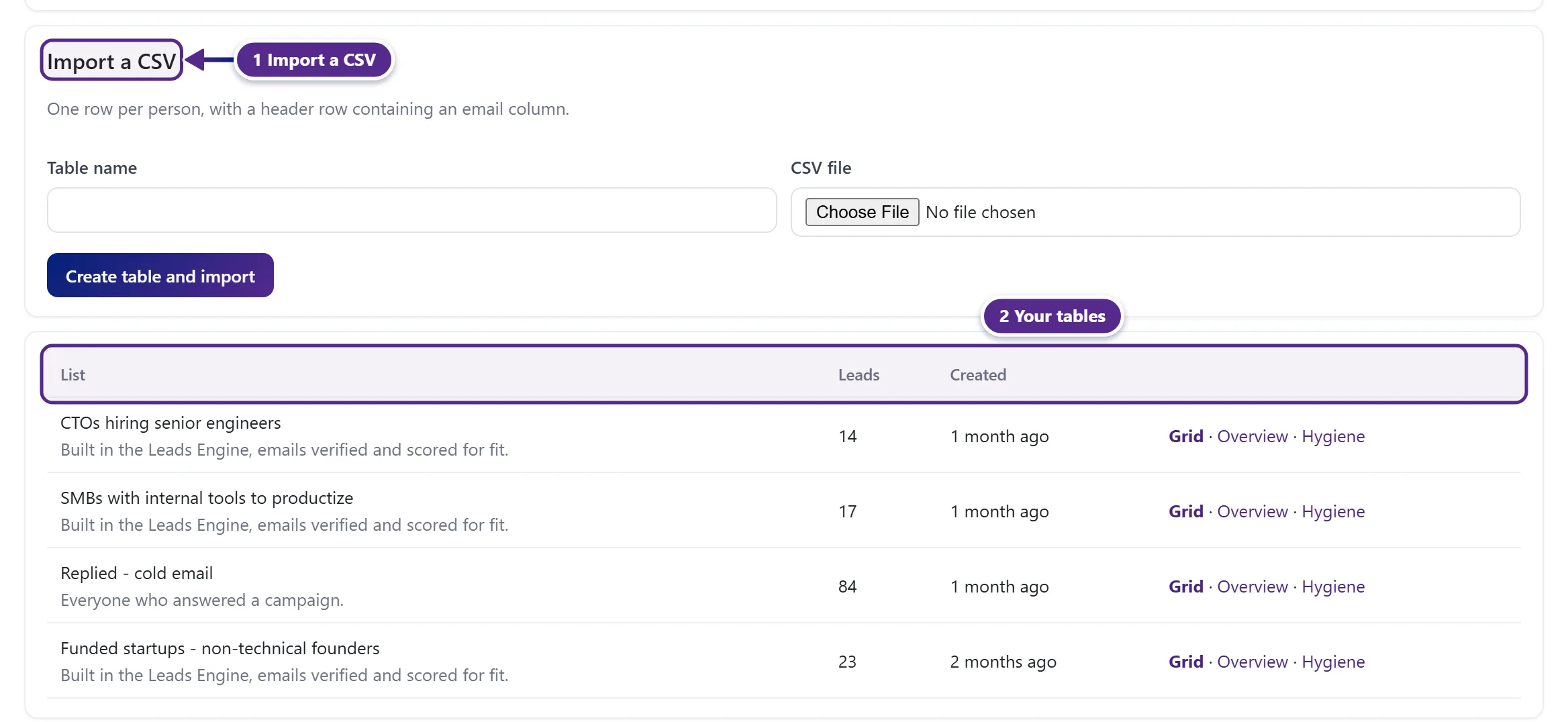1568x722 pixels.
Task: Click Create table and import button
Action: pos(160,275)
